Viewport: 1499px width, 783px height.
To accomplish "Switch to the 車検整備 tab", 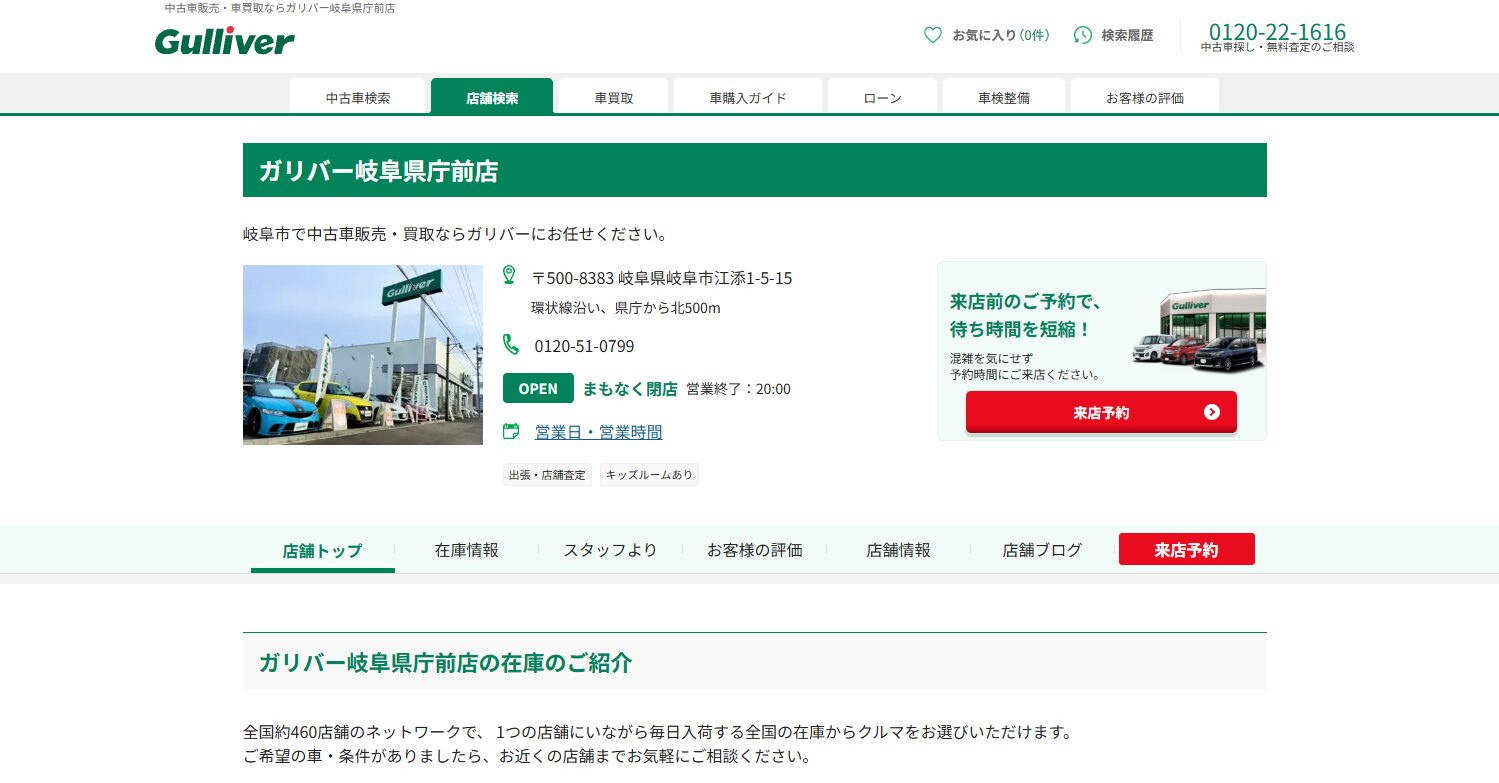I will [1003, 98].
